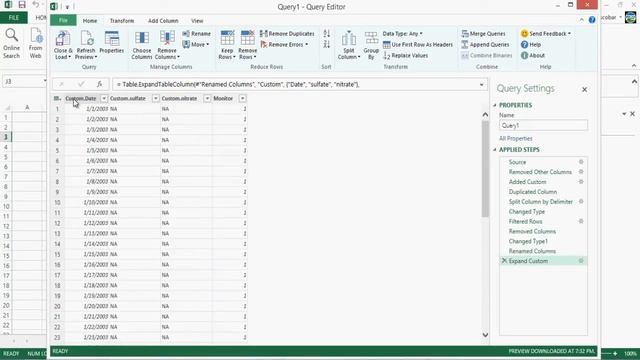The image size is (640, 360).
Task: Select the Duplicated Column applied step
Action: click(533, 192)
